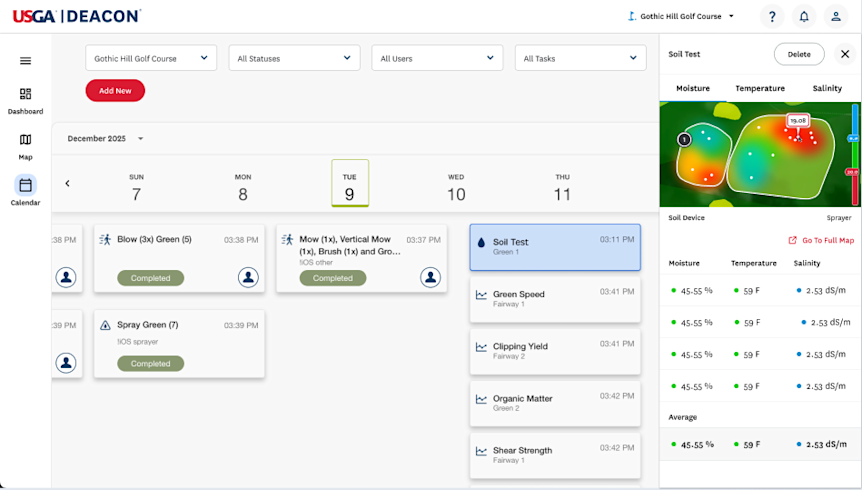
Task: Click the chart icon on Shear Strength
Action: pyautogui.click(x=481, y=451)
